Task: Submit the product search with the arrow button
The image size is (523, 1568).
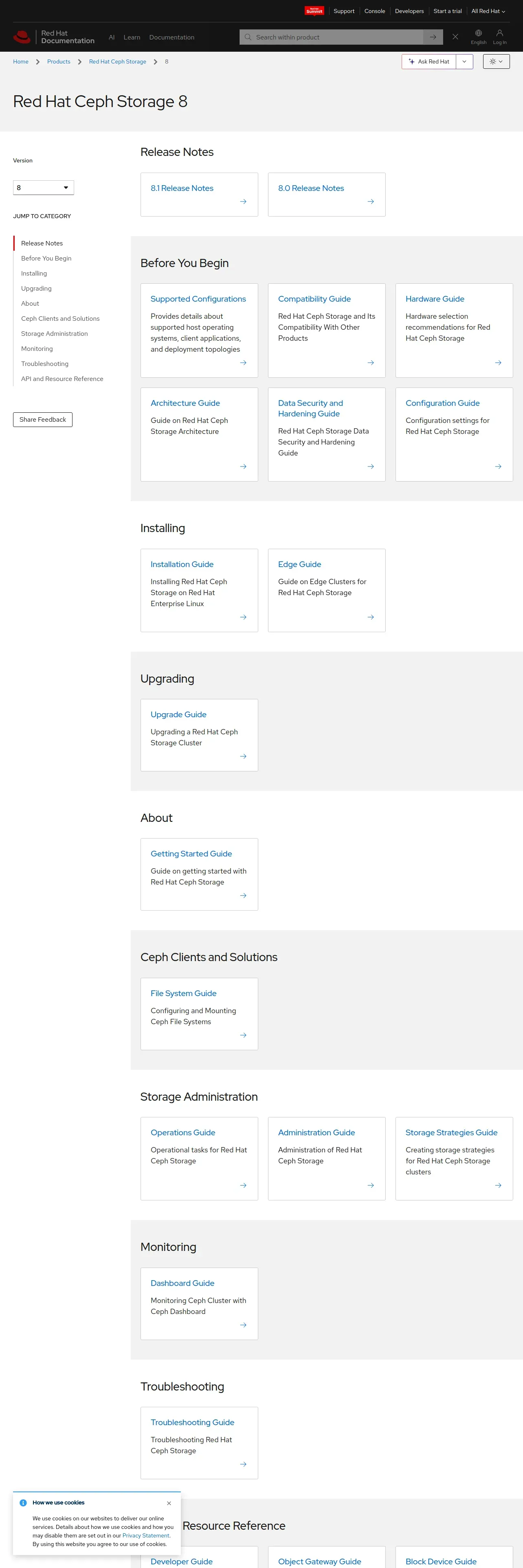Action: tap(433, 37)
